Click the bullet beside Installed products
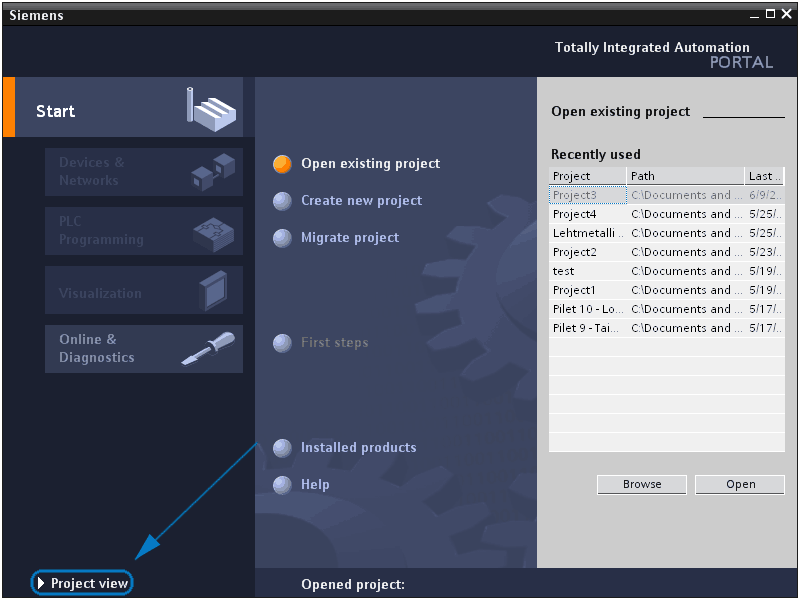Image resolution: width=800 pixels, height=600 pixels. pos(282,448)
